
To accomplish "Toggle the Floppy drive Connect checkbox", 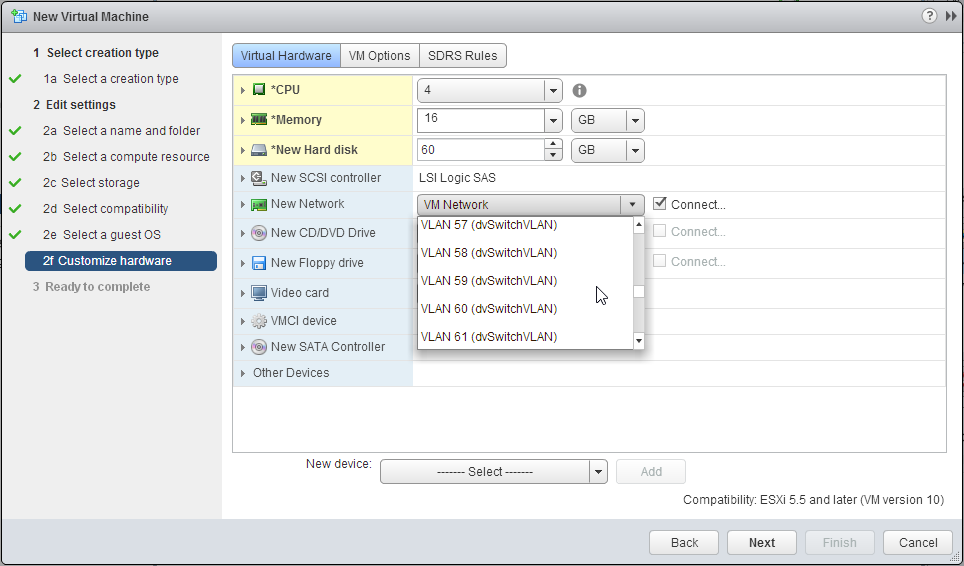I will tap(660, 261).
